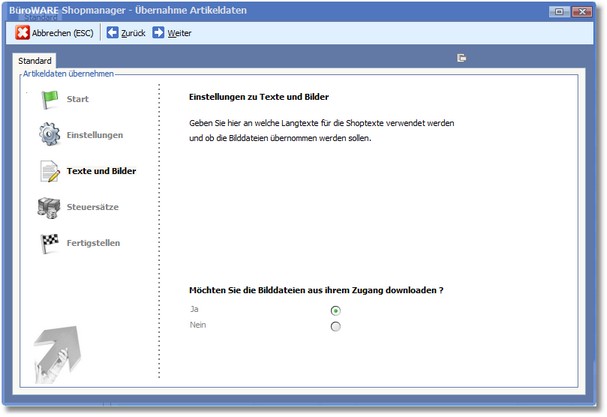This screenshot has width=607, height=417.
Task: Select the 'Steuersätze' step label
Action: (x=95, y=207)
